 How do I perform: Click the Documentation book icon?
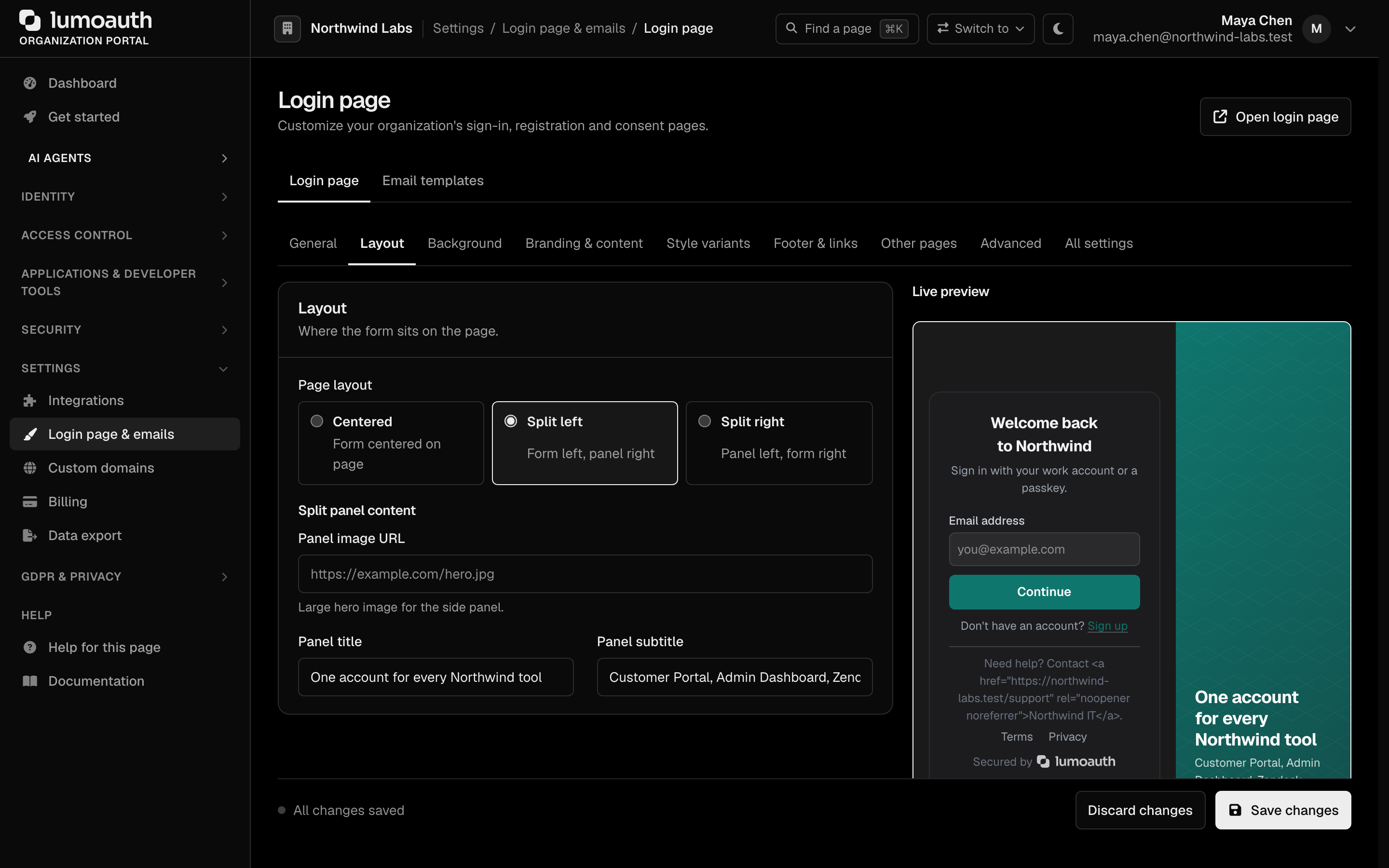[x=30, y=681]
